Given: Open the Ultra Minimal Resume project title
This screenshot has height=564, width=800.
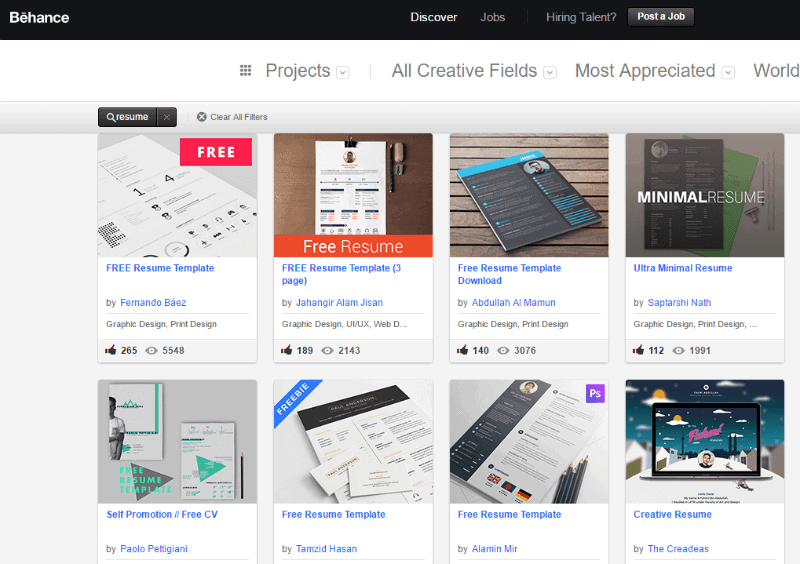Looking at the screenshot, I should click(x=682, y=268).
